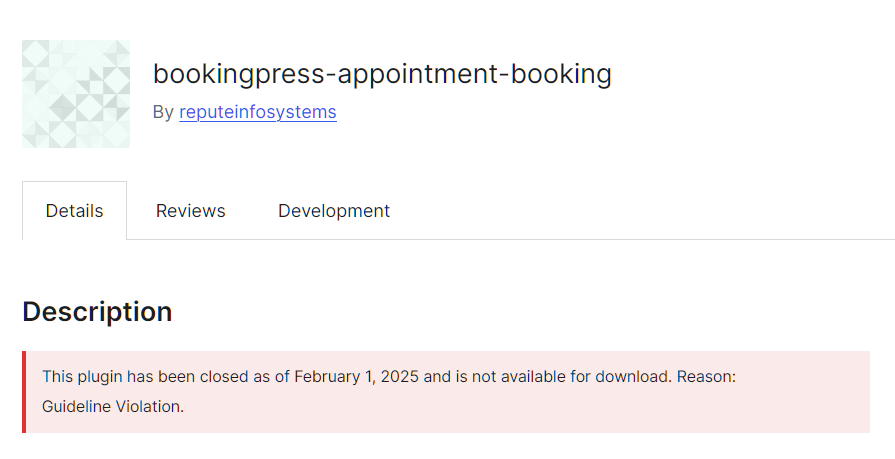Click the red left border of notice
Image resolution: width=895 pixels, height=459 pixels.
coord(24,392)
